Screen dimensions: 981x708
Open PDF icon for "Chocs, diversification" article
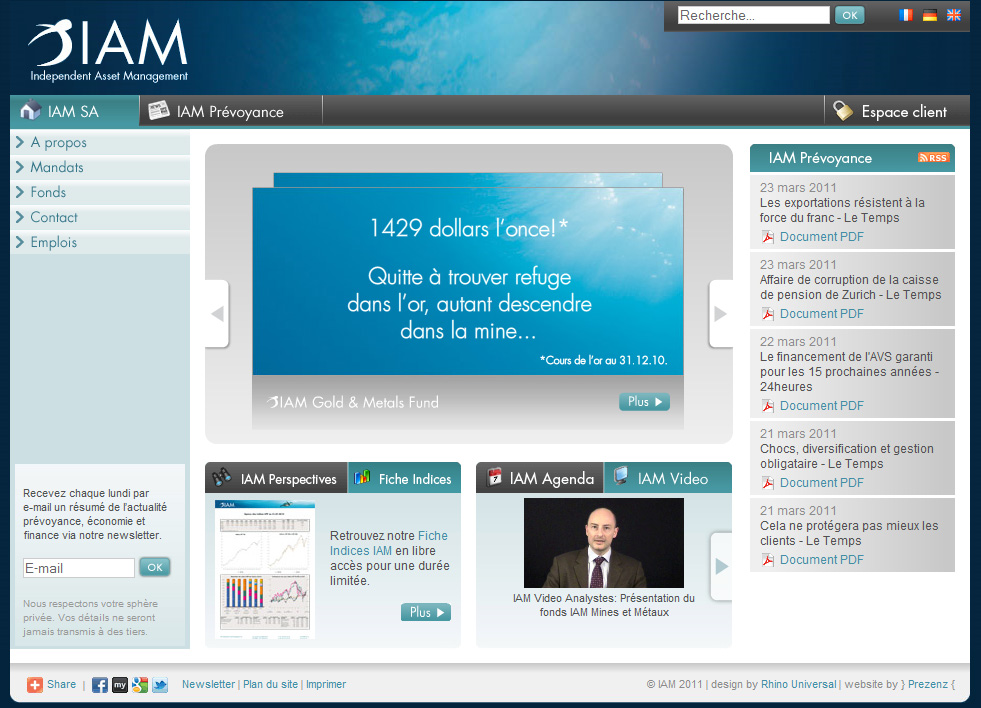[x=768, y=483]
